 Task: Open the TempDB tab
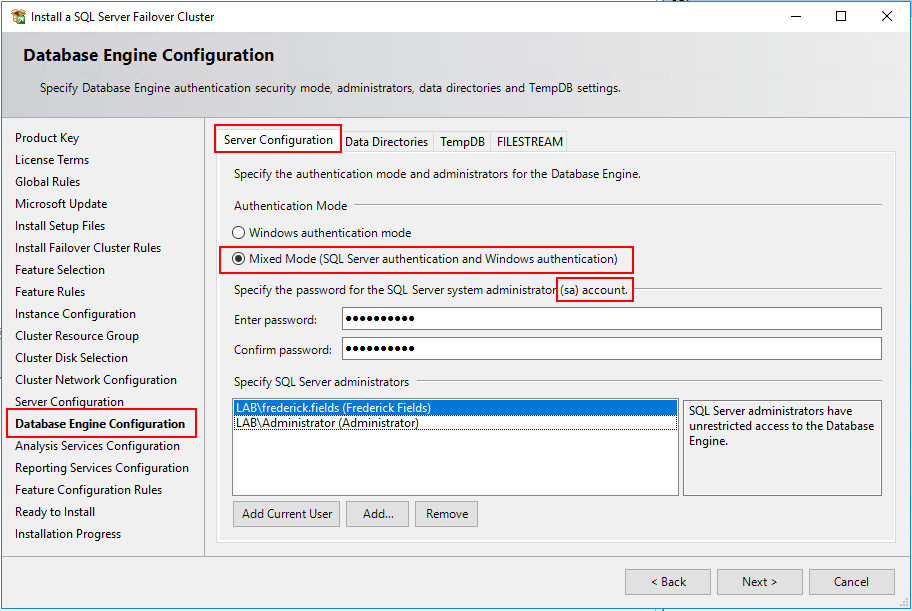(x=462, y=142)
